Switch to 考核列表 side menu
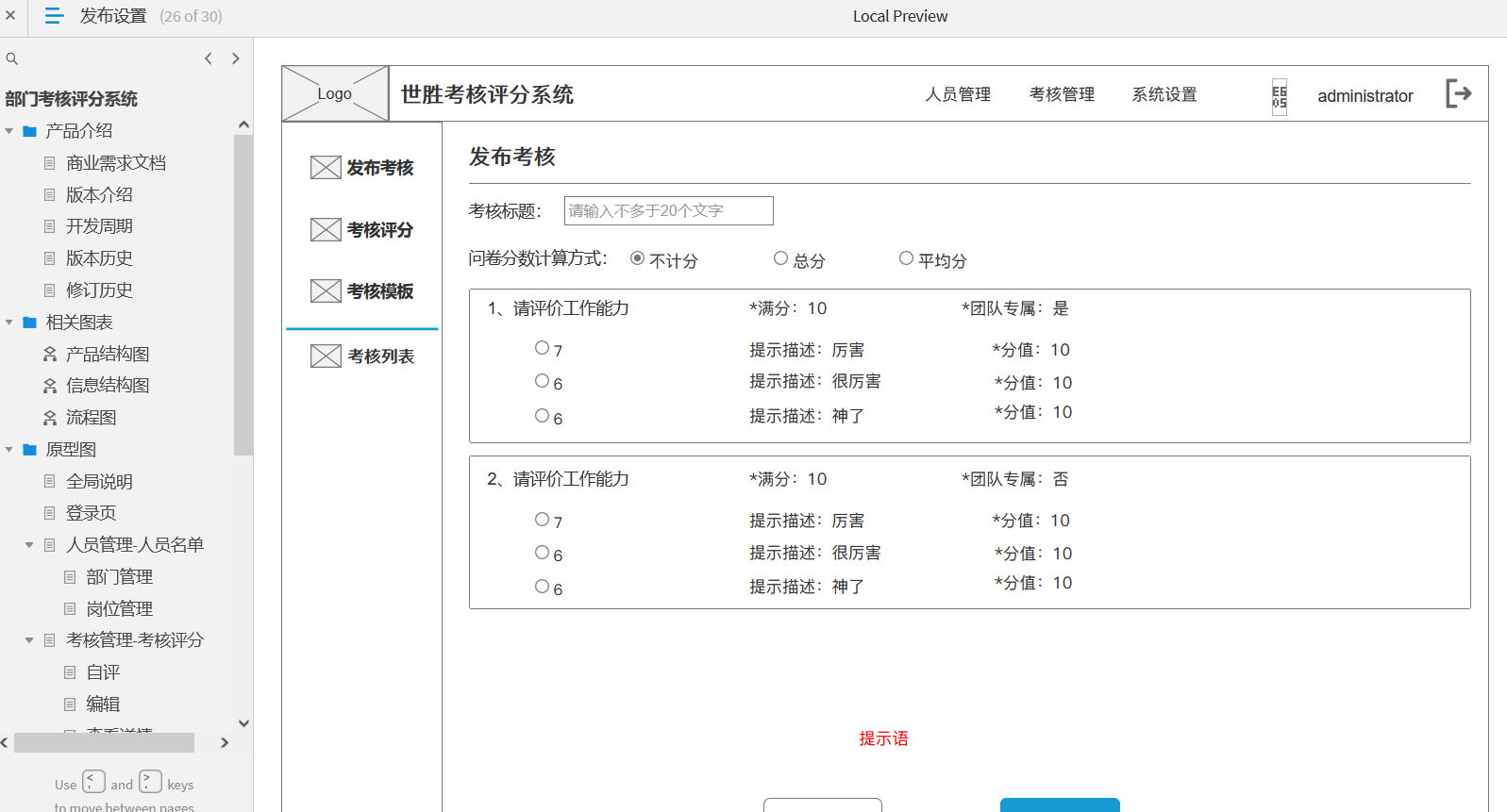Viewport: 1507px width, 812px height. [x=380, y=356]
